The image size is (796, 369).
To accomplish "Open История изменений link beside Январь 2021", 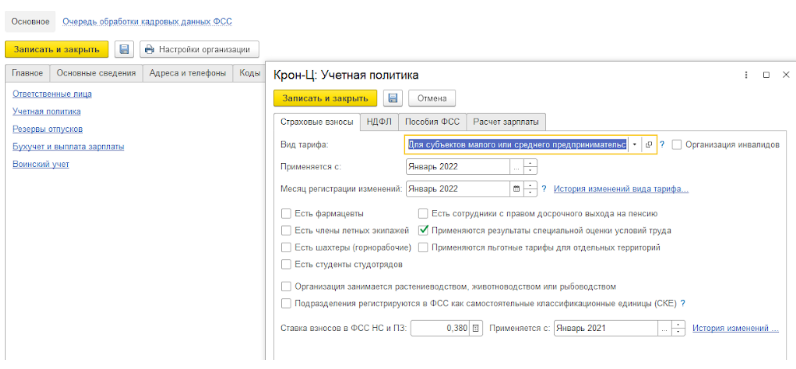I will (736, 328).
